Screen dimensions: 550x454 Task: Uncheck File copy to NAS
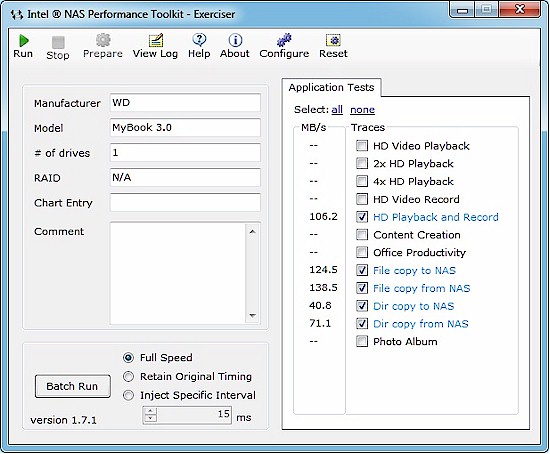[362, 270]
